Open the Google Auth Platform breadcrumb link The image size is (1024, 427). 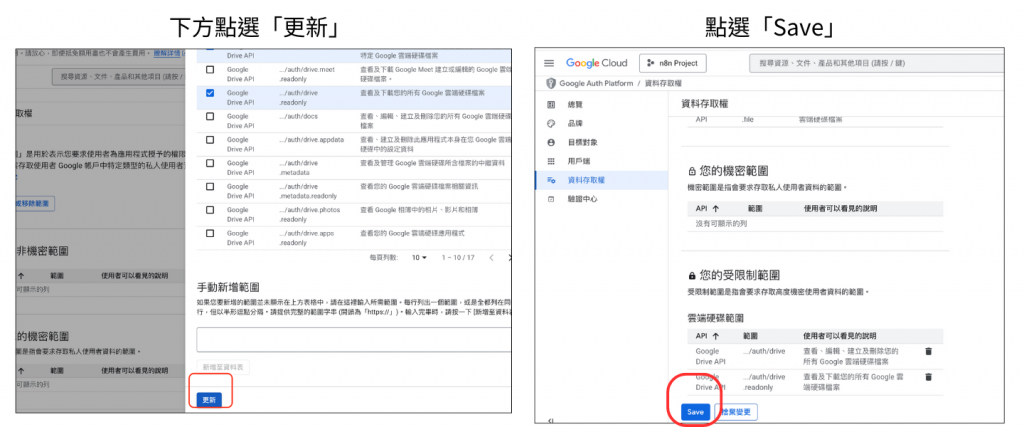(596, 84)
